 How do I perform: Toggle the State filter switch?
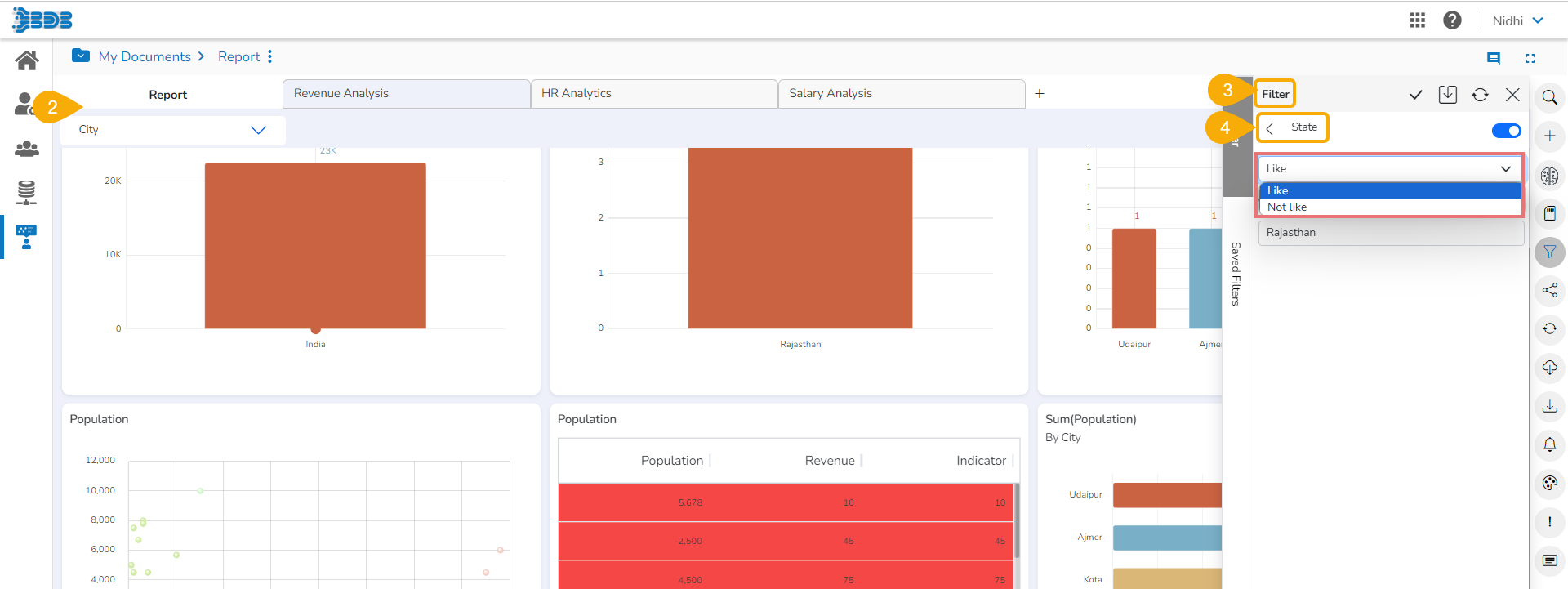click(1506, 131)
